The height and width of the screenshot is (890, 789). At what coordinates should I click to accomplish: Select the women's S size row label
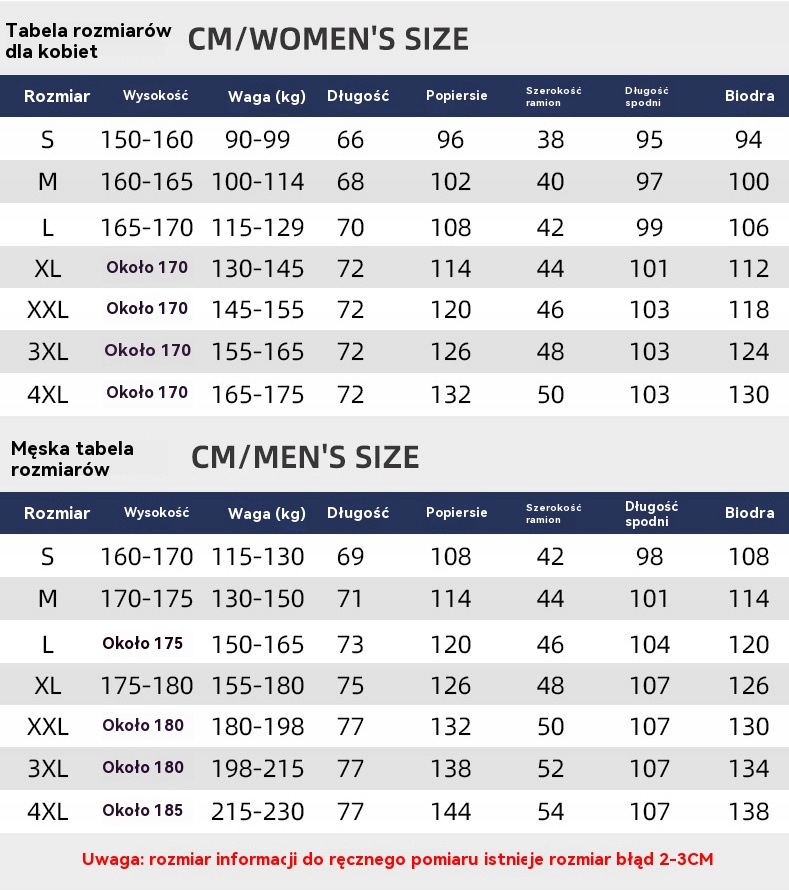click(47, 140)
